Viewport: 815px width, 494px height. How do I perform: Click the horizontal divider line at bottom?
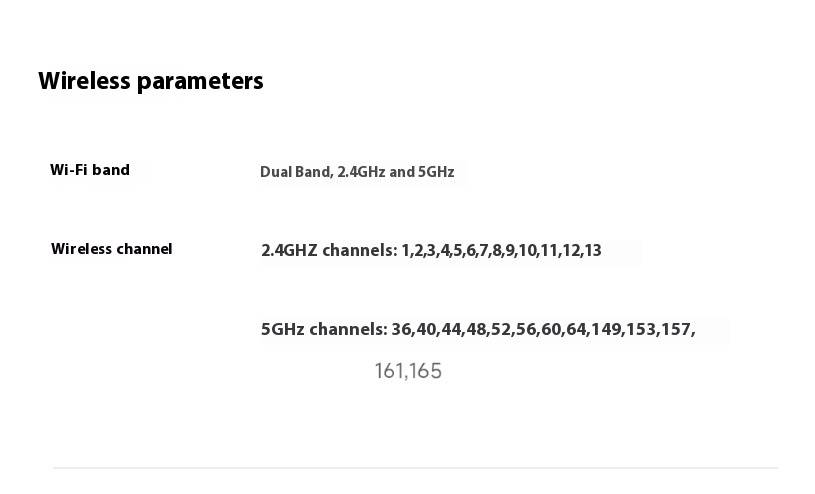[415, 468]
